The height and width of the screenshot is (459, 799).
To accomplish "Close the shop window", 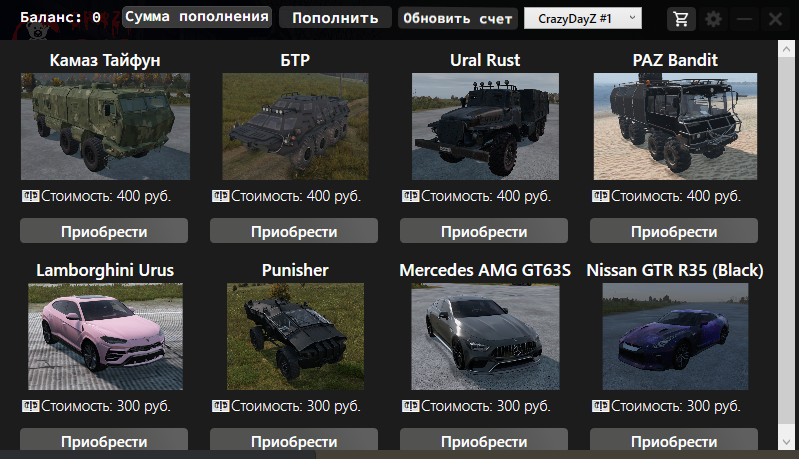I will point(776,19).
